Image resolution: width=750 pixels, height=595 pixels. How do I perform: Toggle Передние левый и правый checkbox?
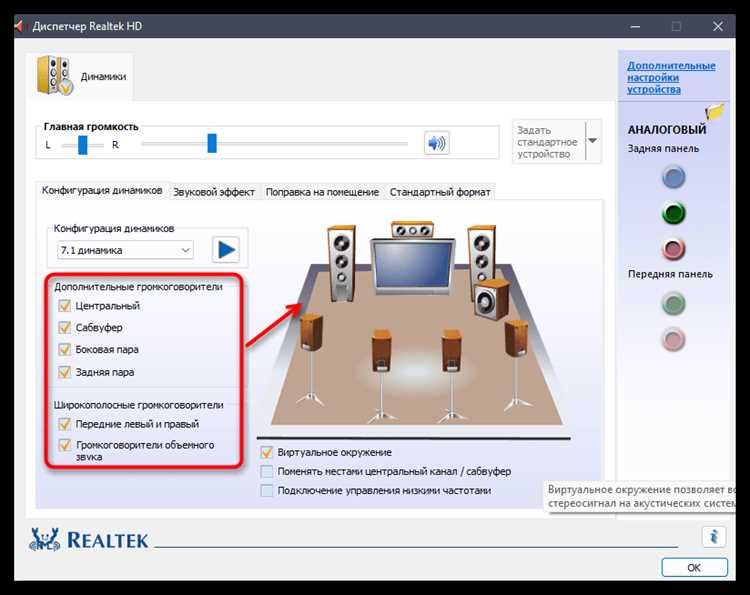pyautogui.click(x=64, y=424)
